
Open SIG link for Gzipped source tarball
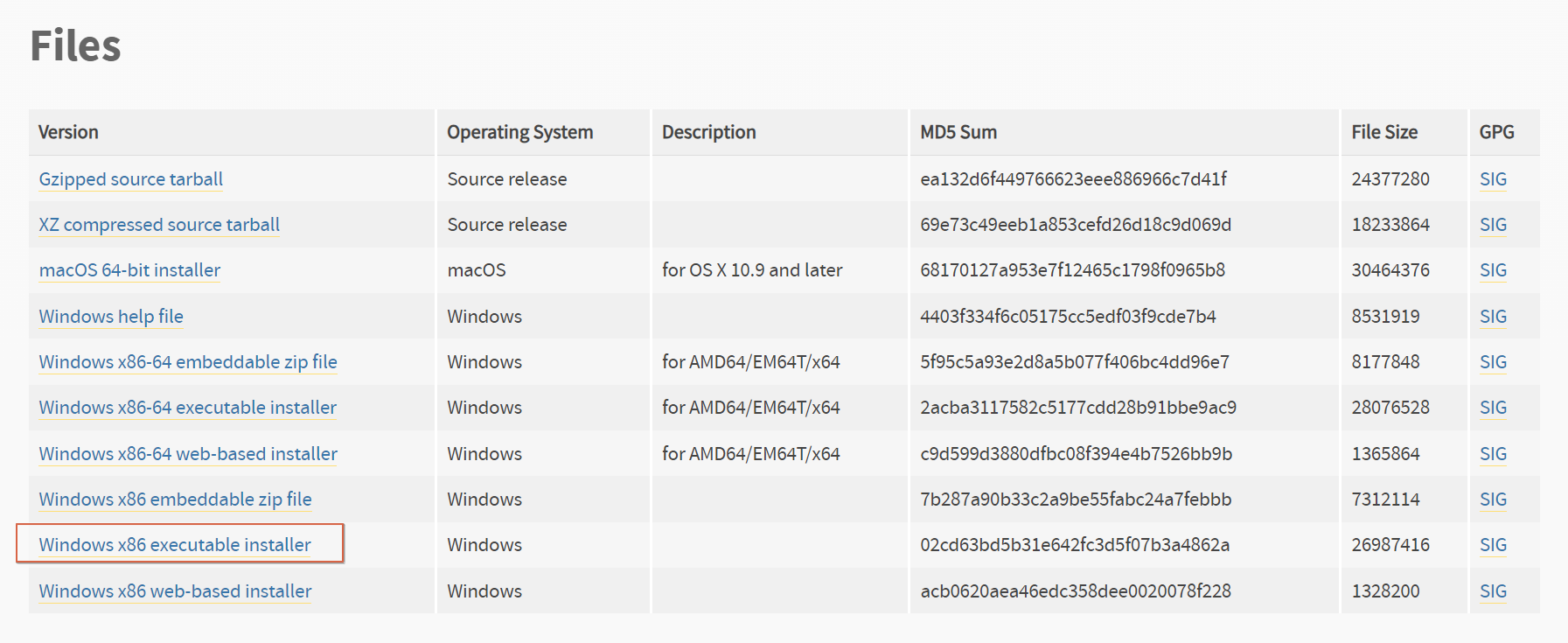pyautogui.click(x=1493, y=179)
